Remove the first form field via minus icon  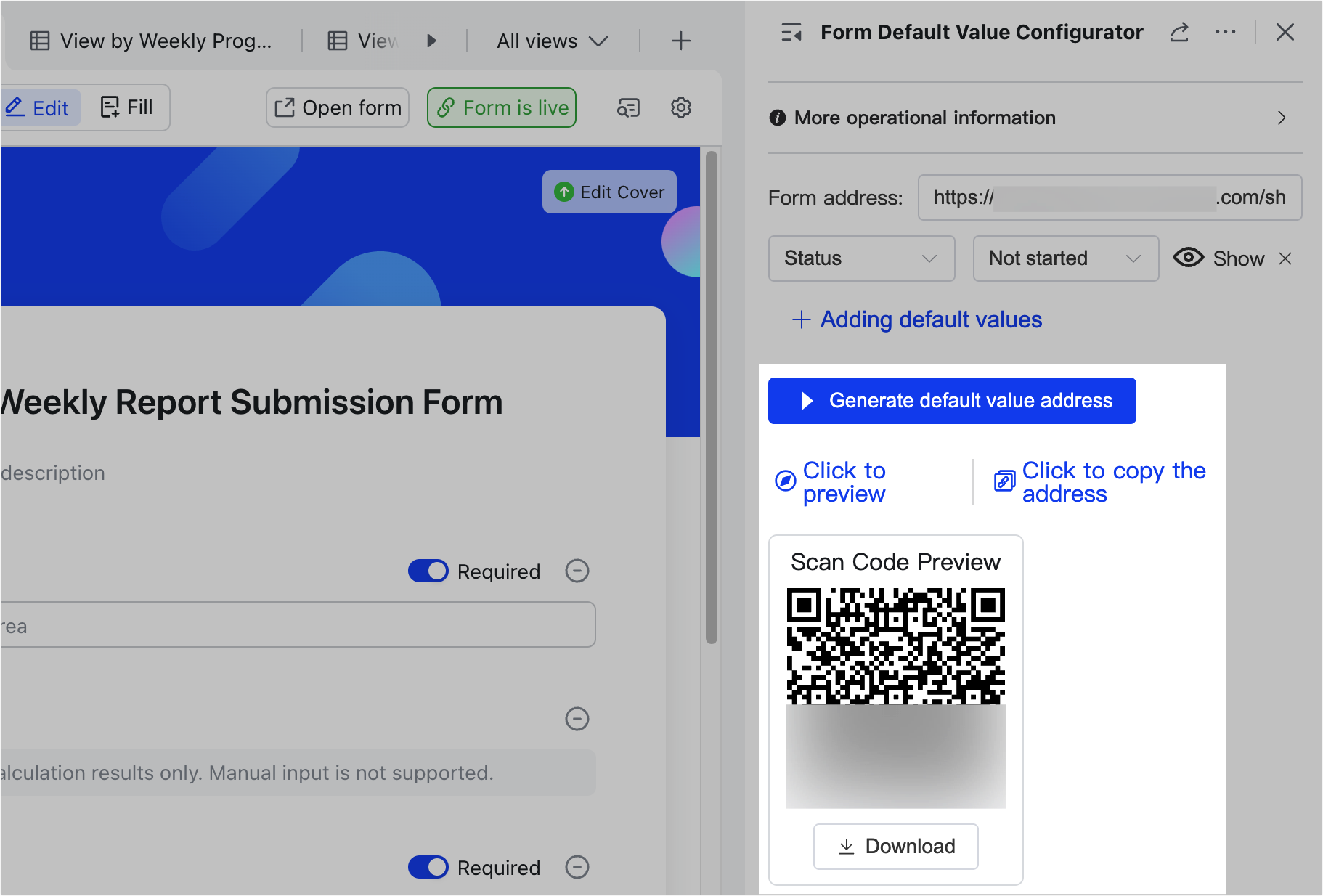tap(577, 571)
